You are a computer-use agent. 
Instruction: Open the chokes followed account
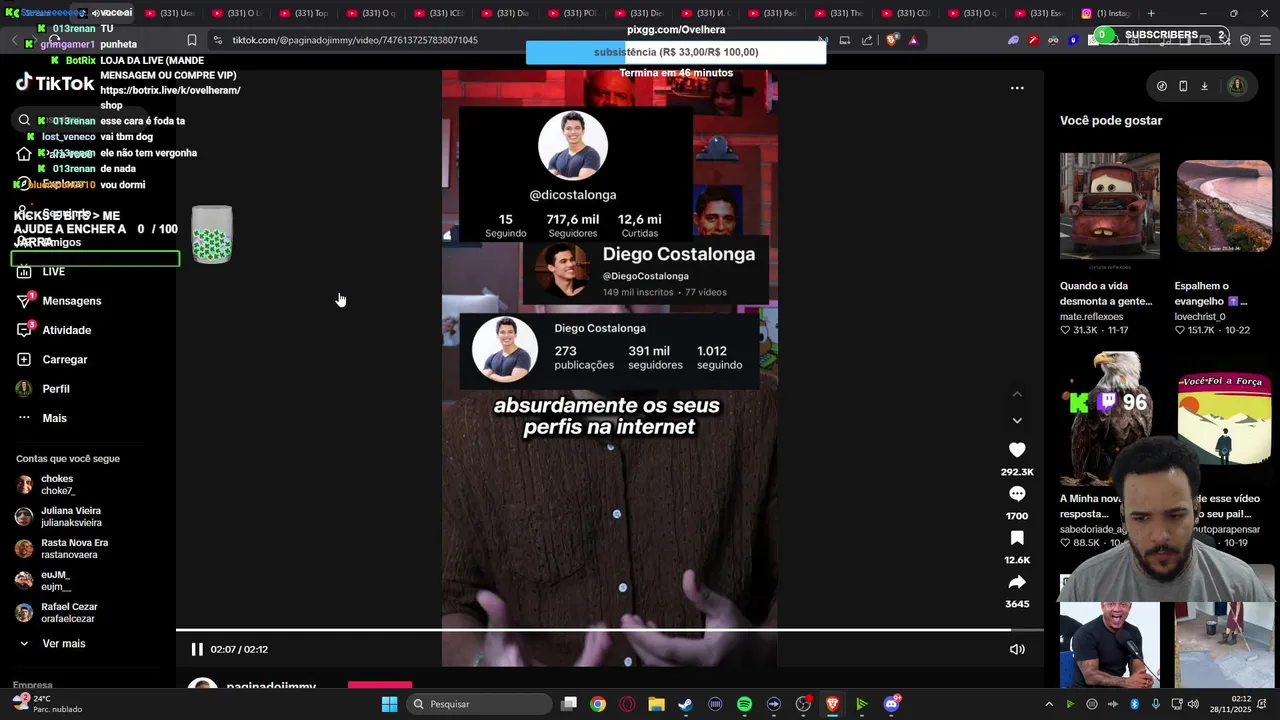point(58,485)
